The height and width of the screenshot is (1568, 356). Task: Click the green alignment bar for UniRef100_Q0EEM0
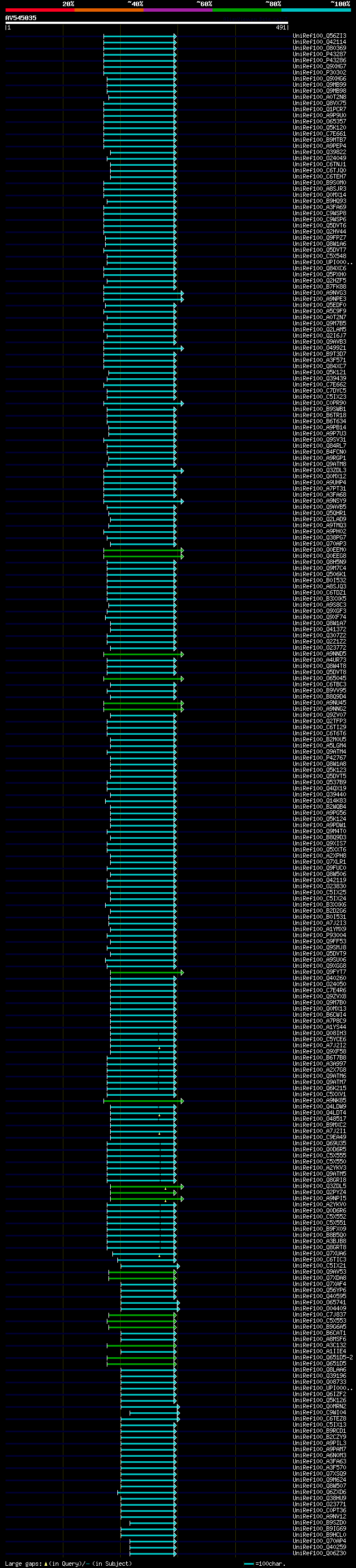click(144, 550)
